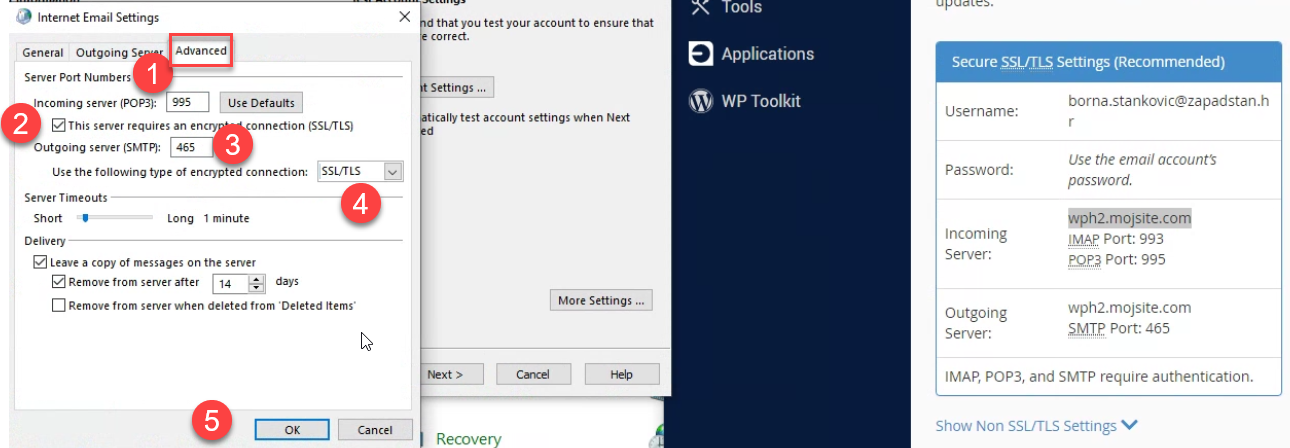1290x448 pixels.
Task: Click the Incoming server POP3 port field
Action: tap(187, 102)
